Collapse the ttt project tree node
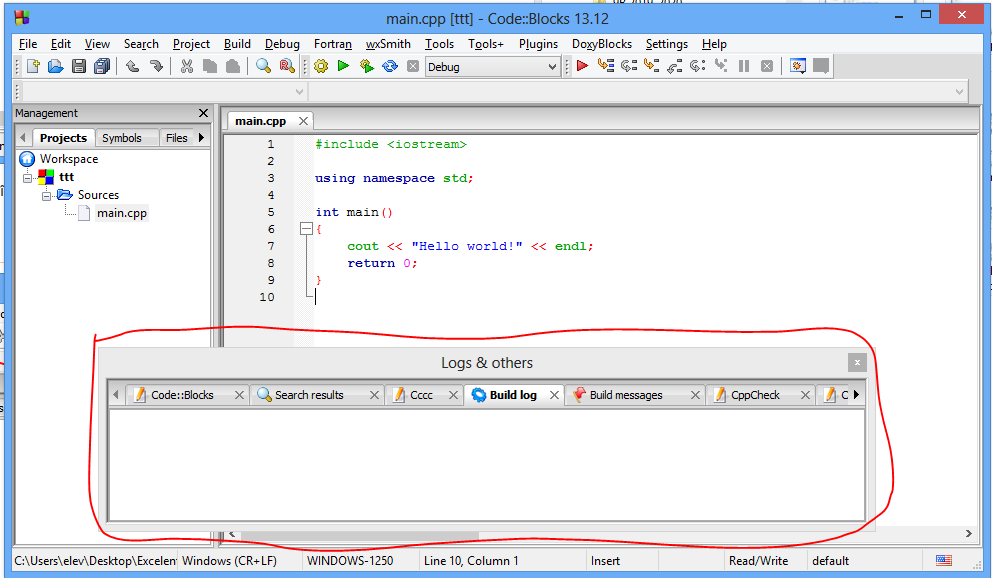This screenshot has height=578, width=992. [27, 178]
